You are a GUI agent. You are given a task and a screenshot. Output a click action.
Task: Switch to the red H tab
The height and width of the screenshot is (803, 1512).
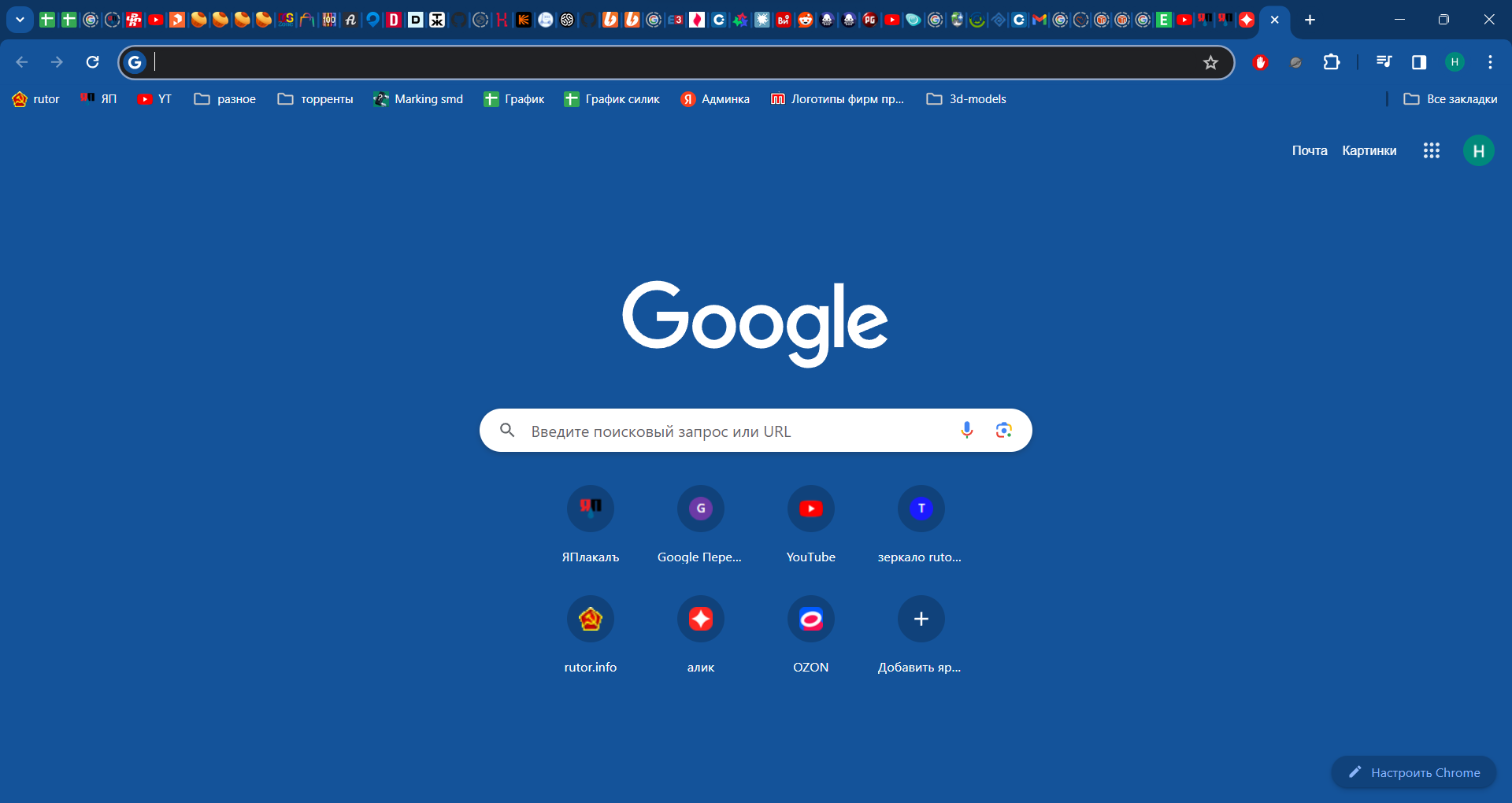502,20
